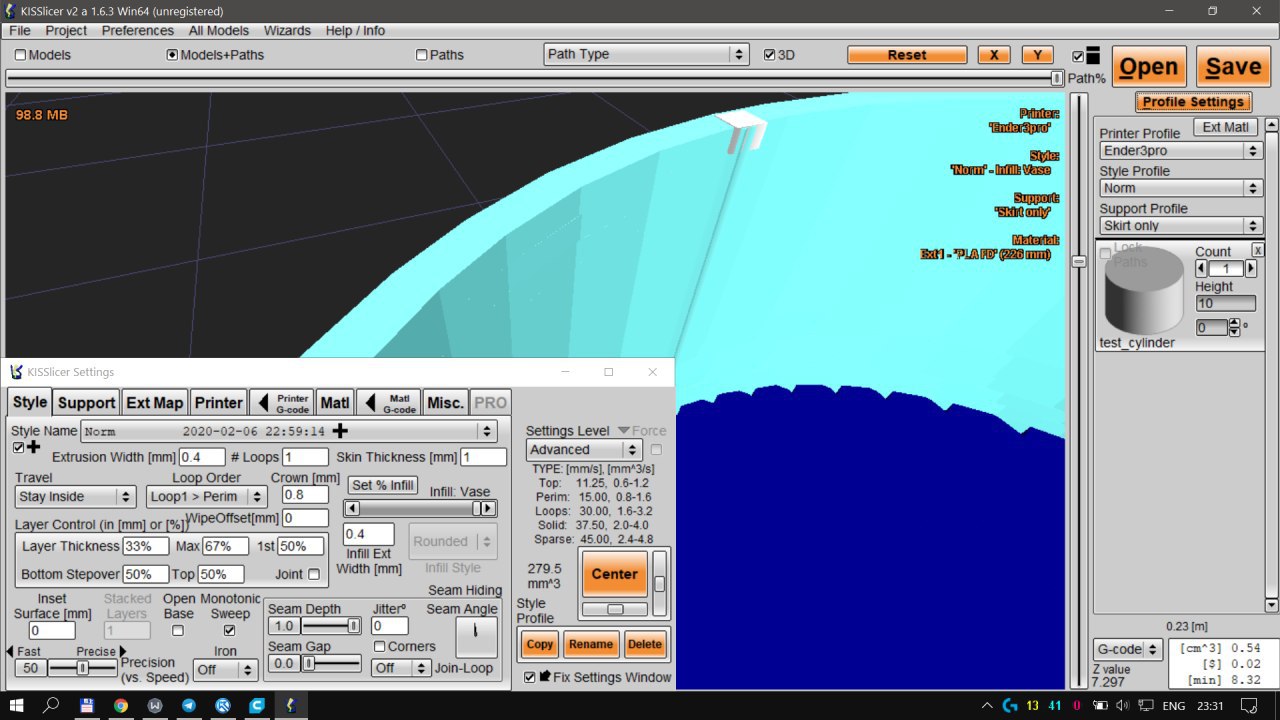Click the black split-view icon above Path%
1280x720 pixels.
point(1093,56)
